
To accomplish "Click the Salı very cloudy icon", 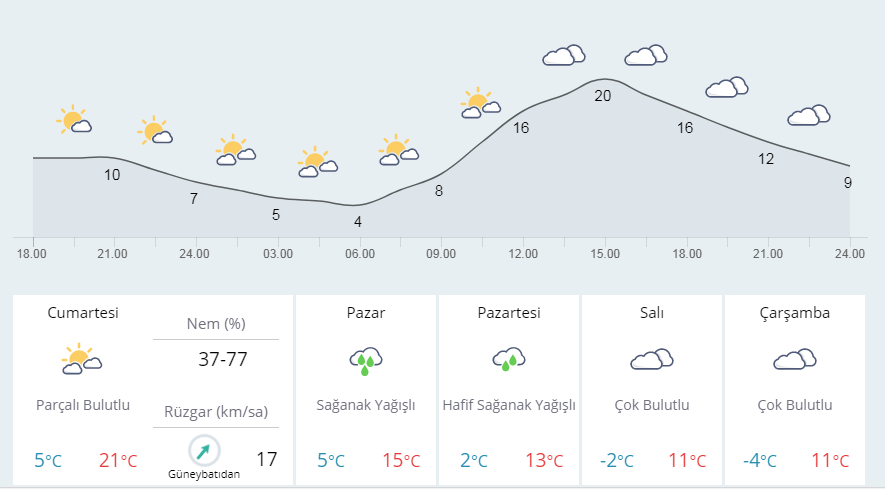I will click(652, 359).
